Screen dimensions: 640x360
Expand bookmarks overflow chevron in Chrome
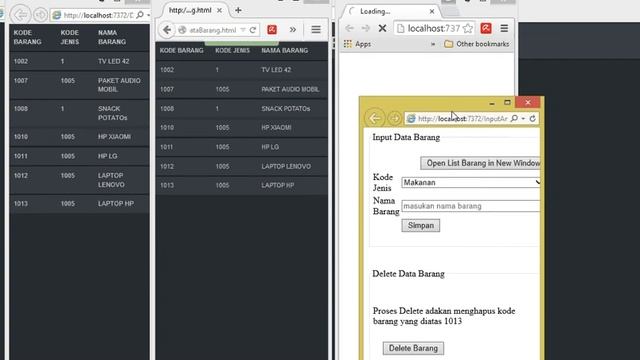(433, 44)
